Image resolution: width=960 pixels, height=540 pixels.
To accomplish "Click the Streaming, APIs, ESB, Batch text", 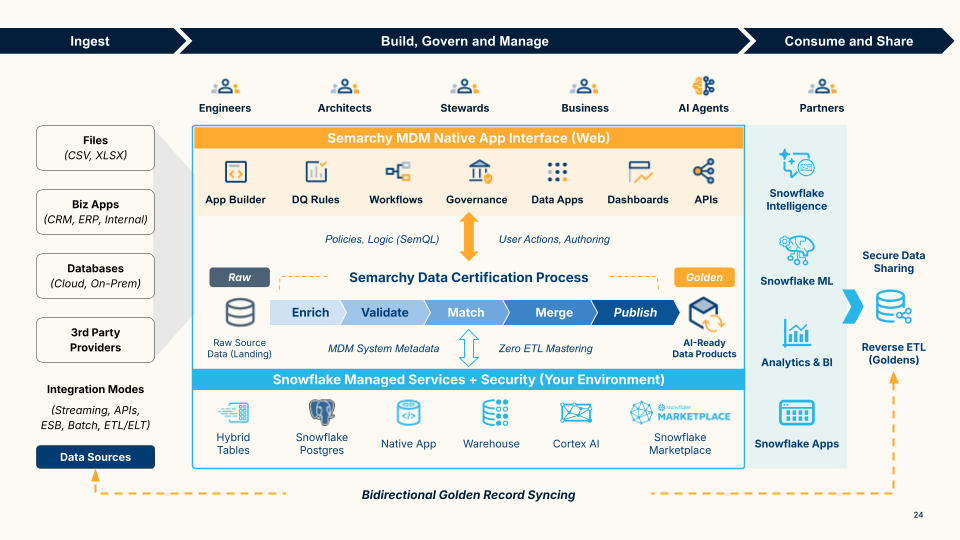I will pyautogui.click(x=96, y=418).
